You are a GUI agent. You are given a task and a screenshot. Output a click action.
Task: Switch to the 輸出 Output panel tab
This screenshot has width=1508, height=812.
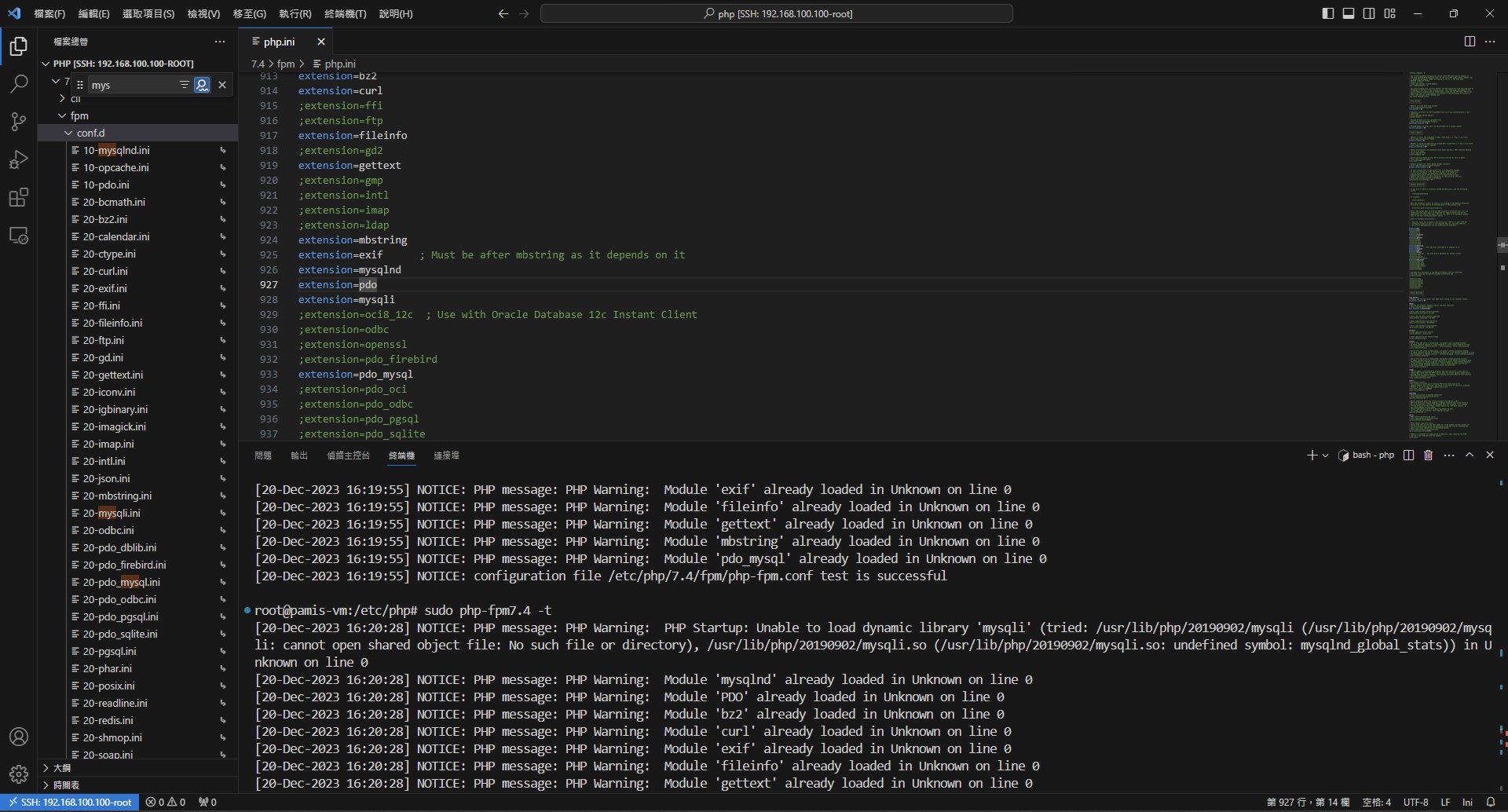[x=299, y=455]
